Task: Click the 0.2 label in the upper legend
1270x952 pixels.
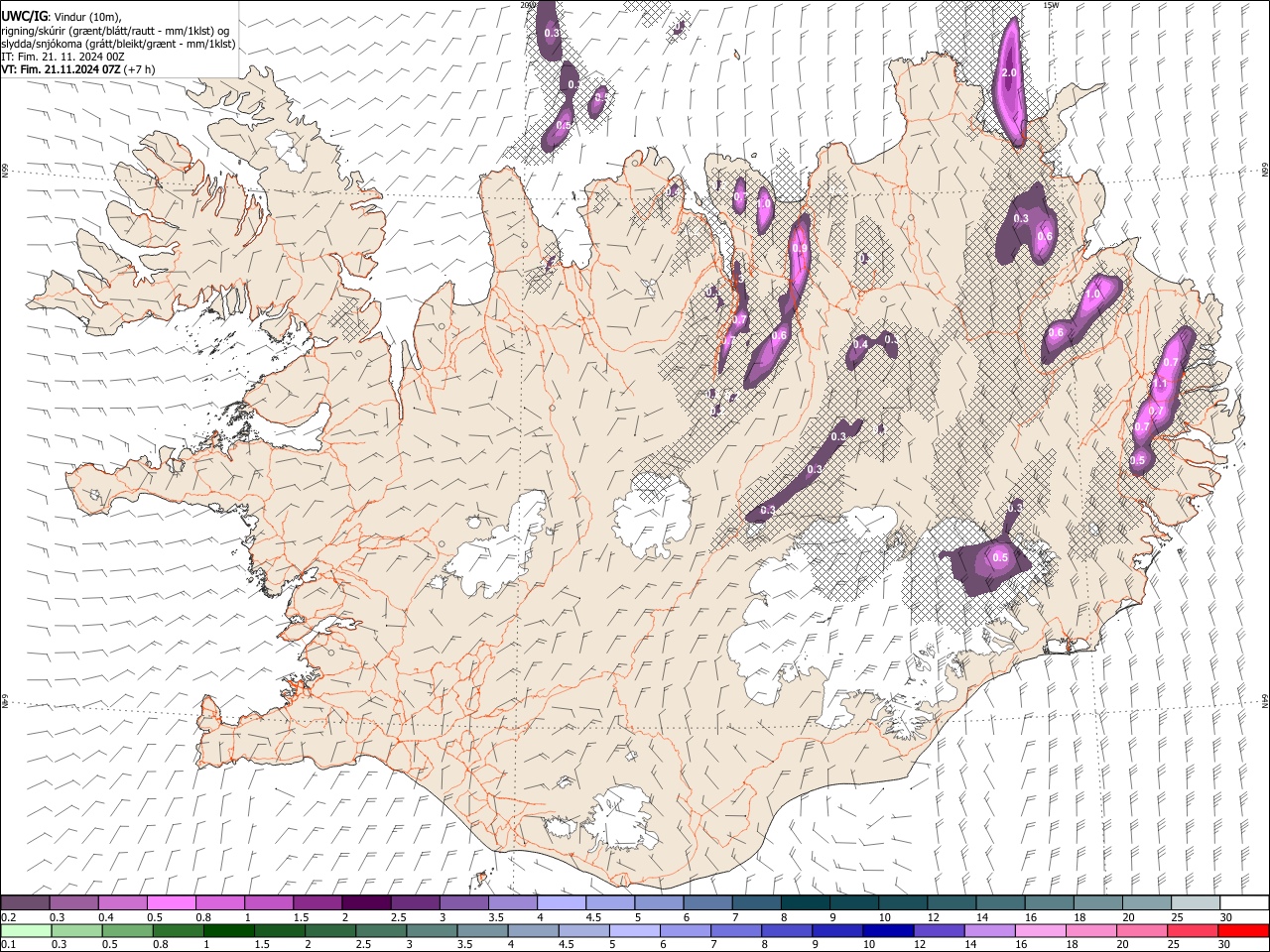Action: (x=8, y=917)
